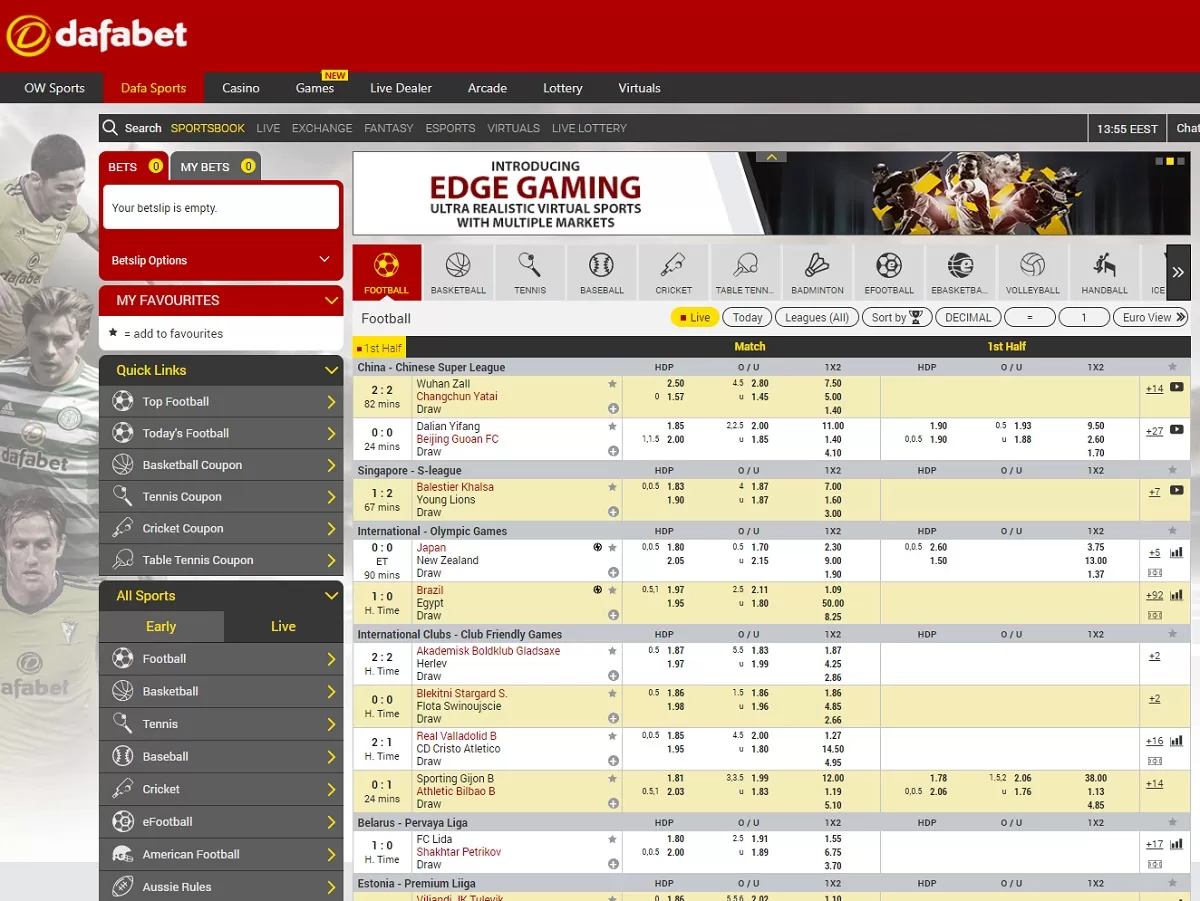Click the plus icon for Balestier Khalsa match
Image resolution: width=1200 pixels, height=901 pixels.
coord(613,512)
